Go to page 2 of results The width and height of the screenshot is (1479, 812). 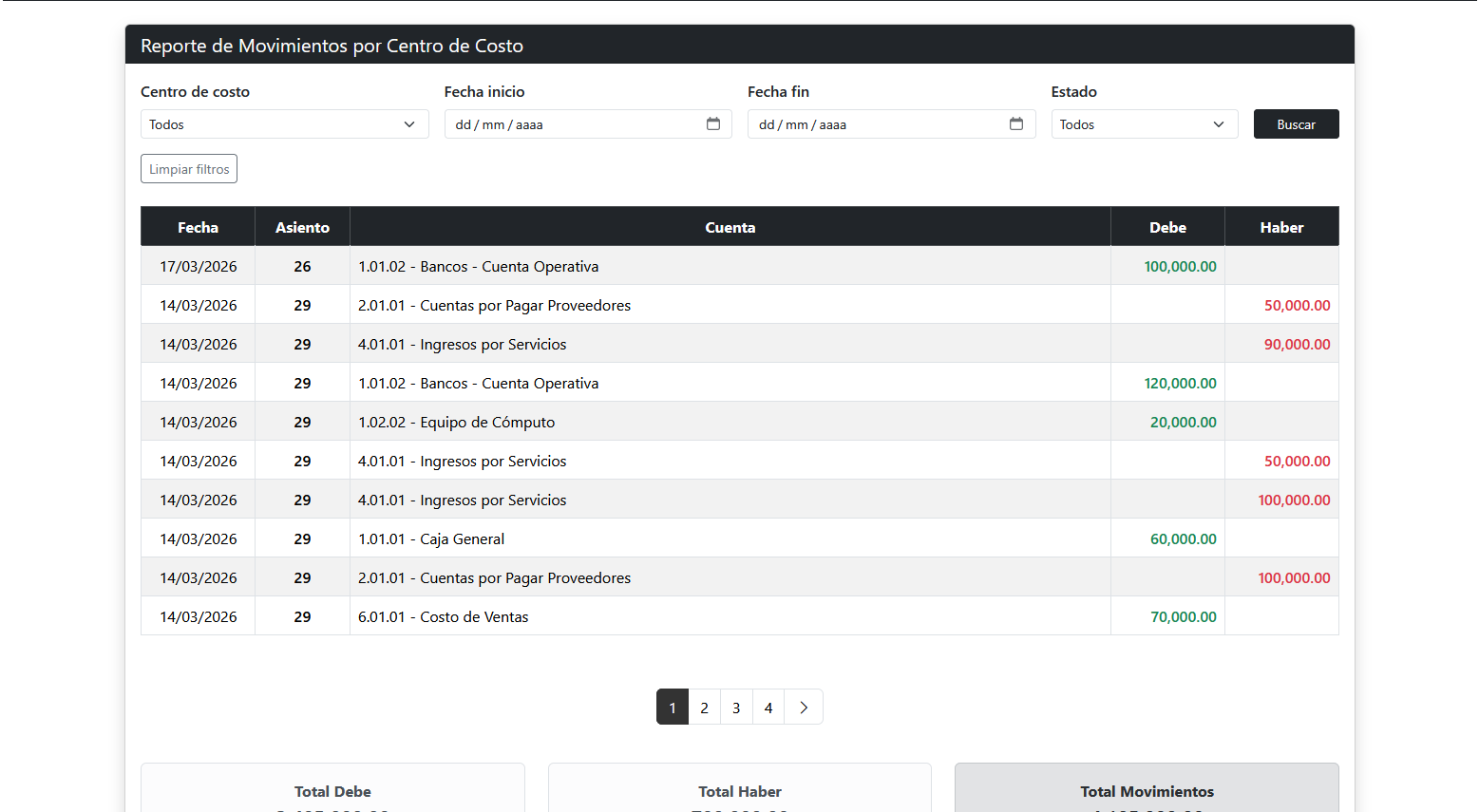[x=704, y=708]
